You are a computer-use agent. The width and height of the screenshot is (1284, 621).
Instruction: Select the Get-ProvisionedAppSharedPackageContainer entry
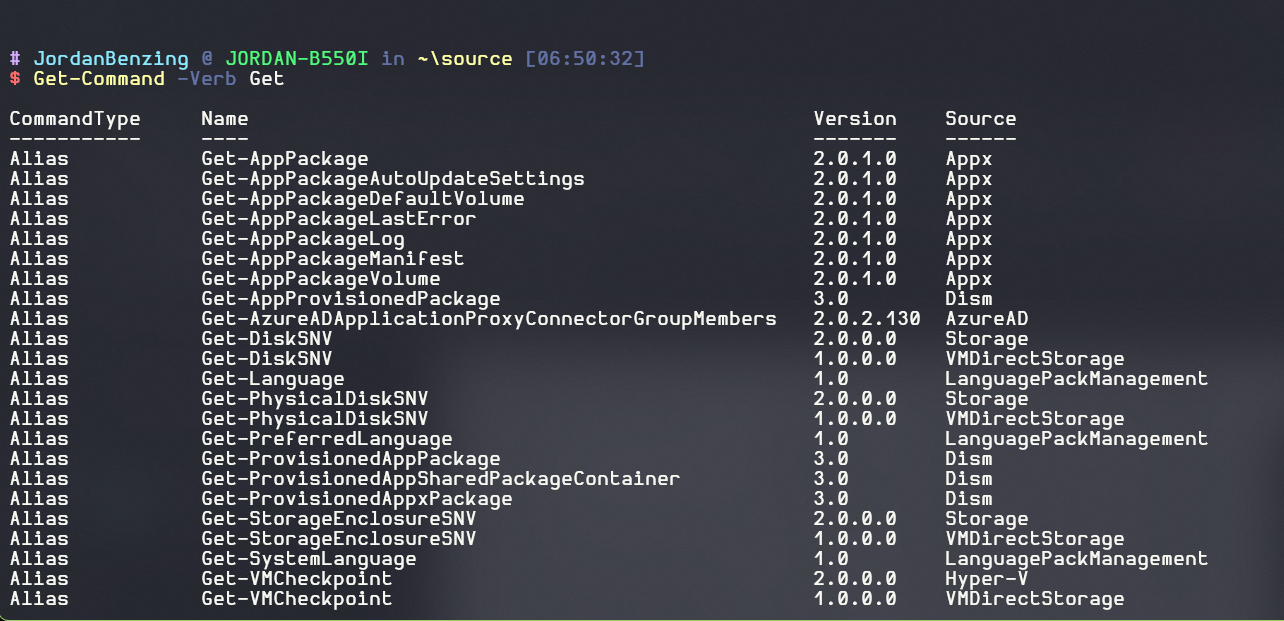click(440, 478)
